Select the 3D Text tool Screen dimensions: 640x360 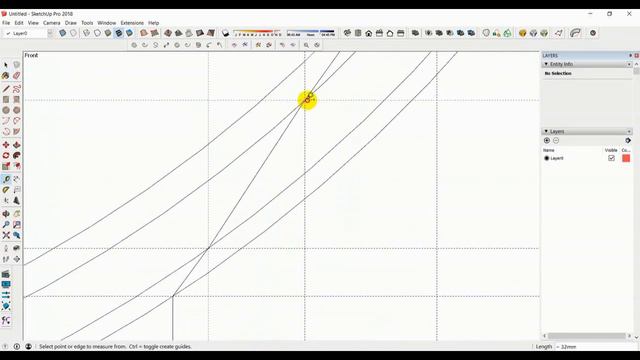tap(16, 200)
